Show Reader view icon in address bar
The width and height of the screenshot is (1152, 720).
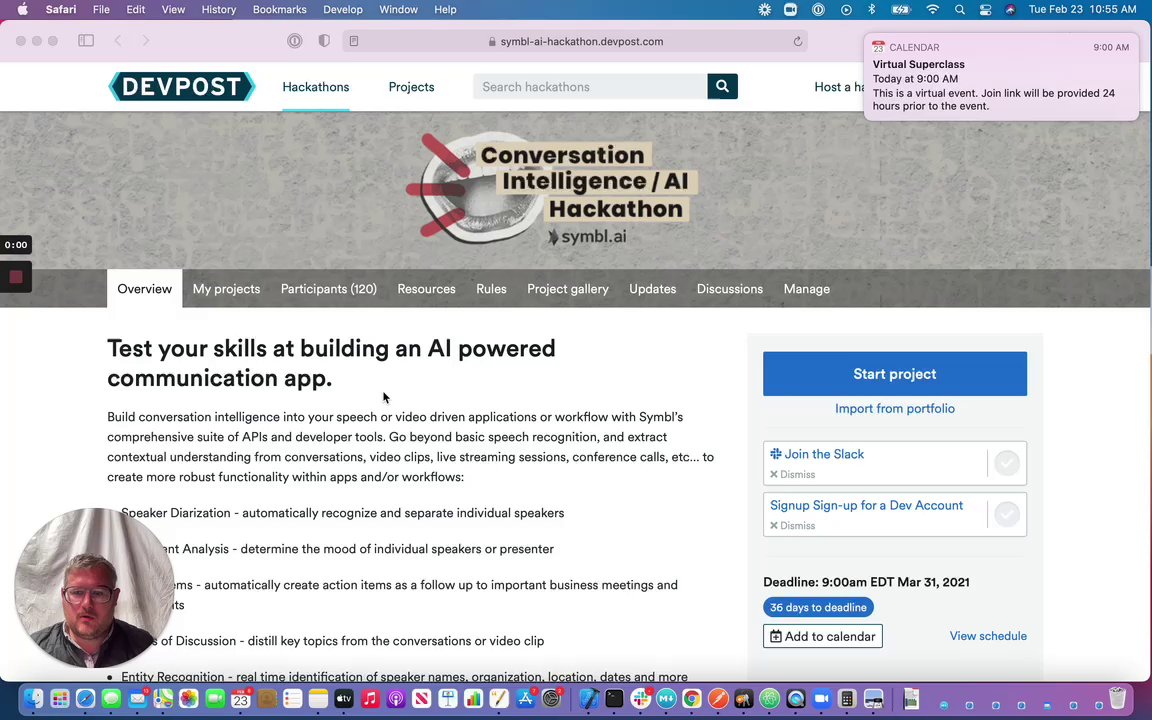pyautogui.click(x=354, y=41)
